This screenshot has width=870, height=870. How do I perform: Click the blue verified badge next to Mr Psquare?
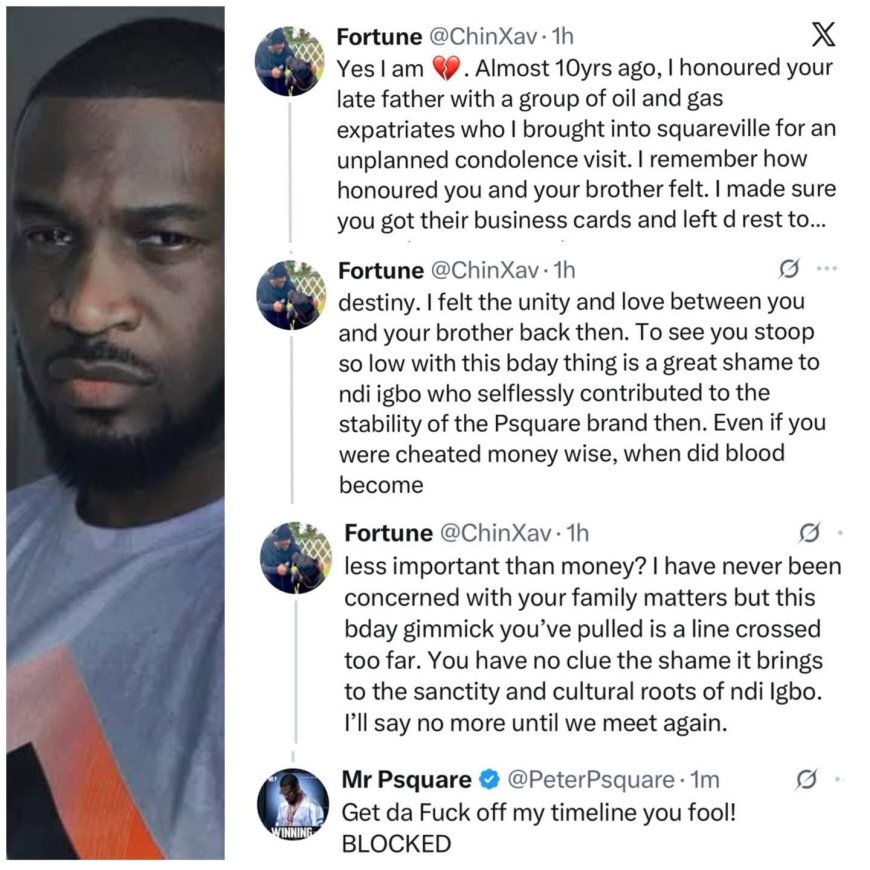click(487, 779)
